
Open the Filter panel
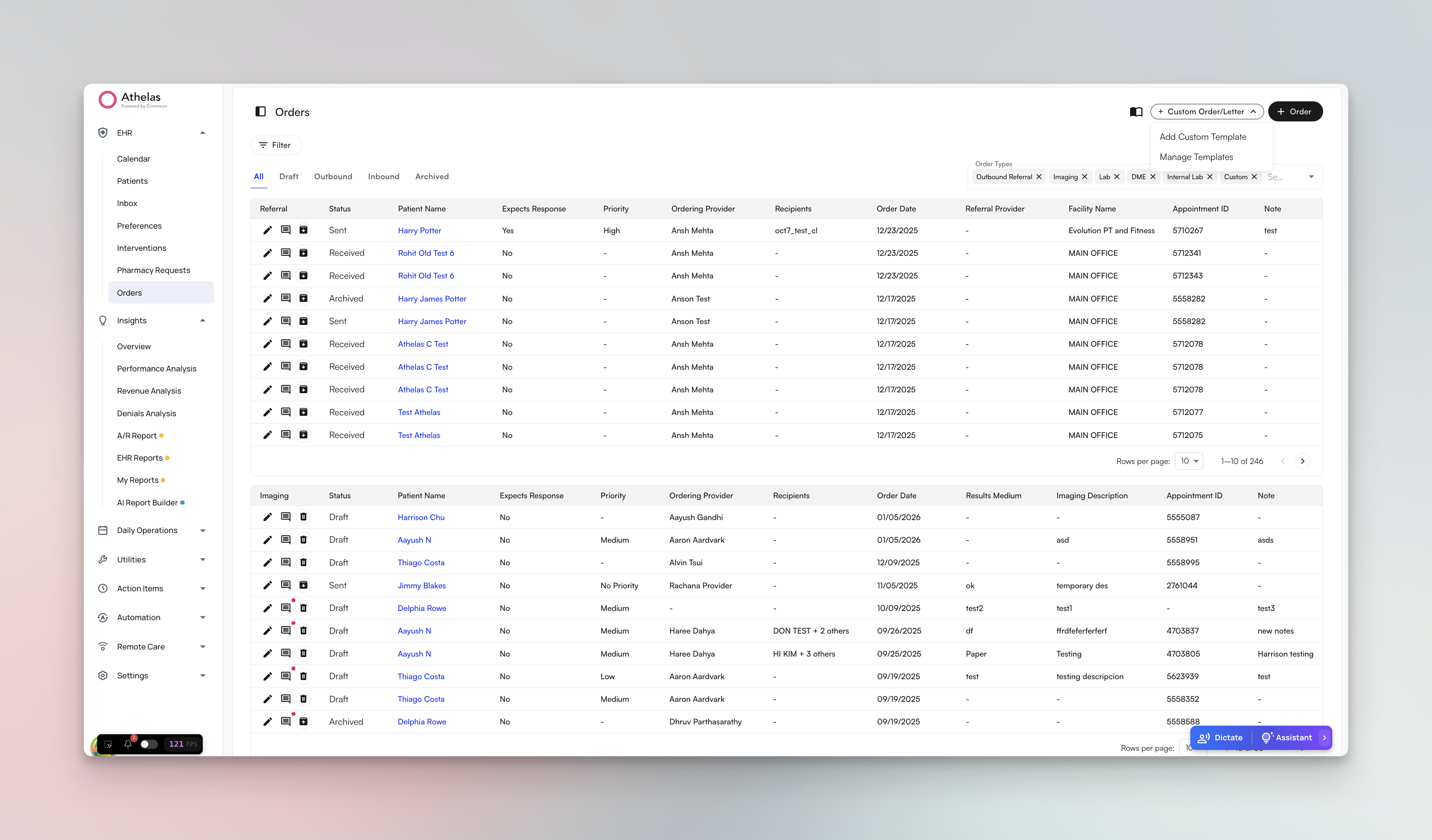click(x=276, y=145)
